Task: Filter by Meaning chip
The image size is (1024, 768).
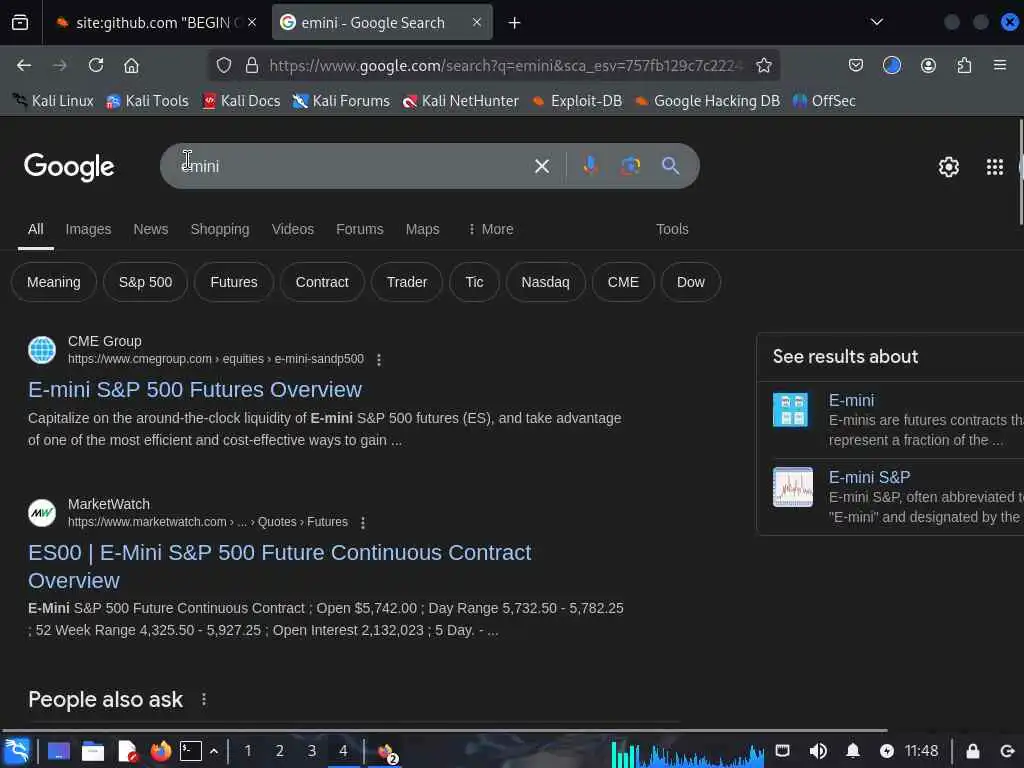Action: click(x=54, y=282)
